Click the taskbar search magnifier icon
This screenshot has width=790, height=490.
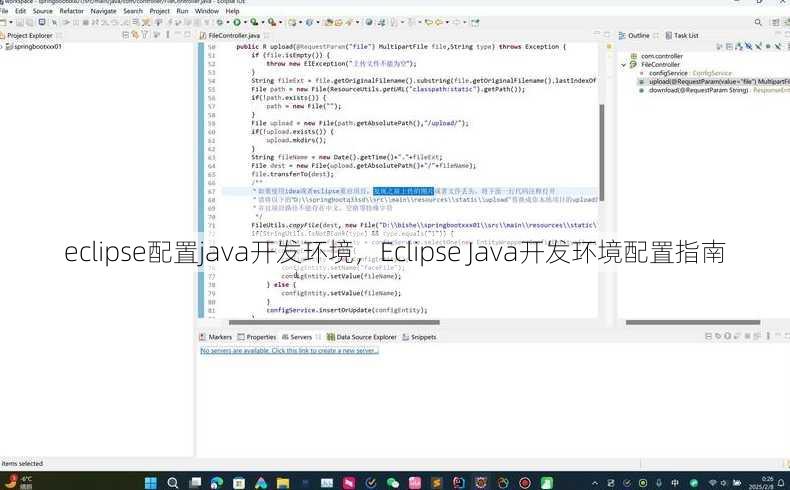tap(172, 483)
